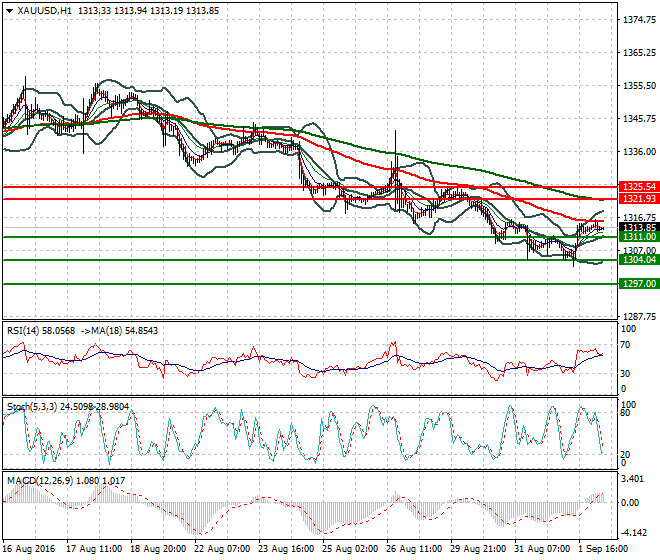Click the RSI level 30 scale label
660x560 pixels.
(x=625, y=374)
